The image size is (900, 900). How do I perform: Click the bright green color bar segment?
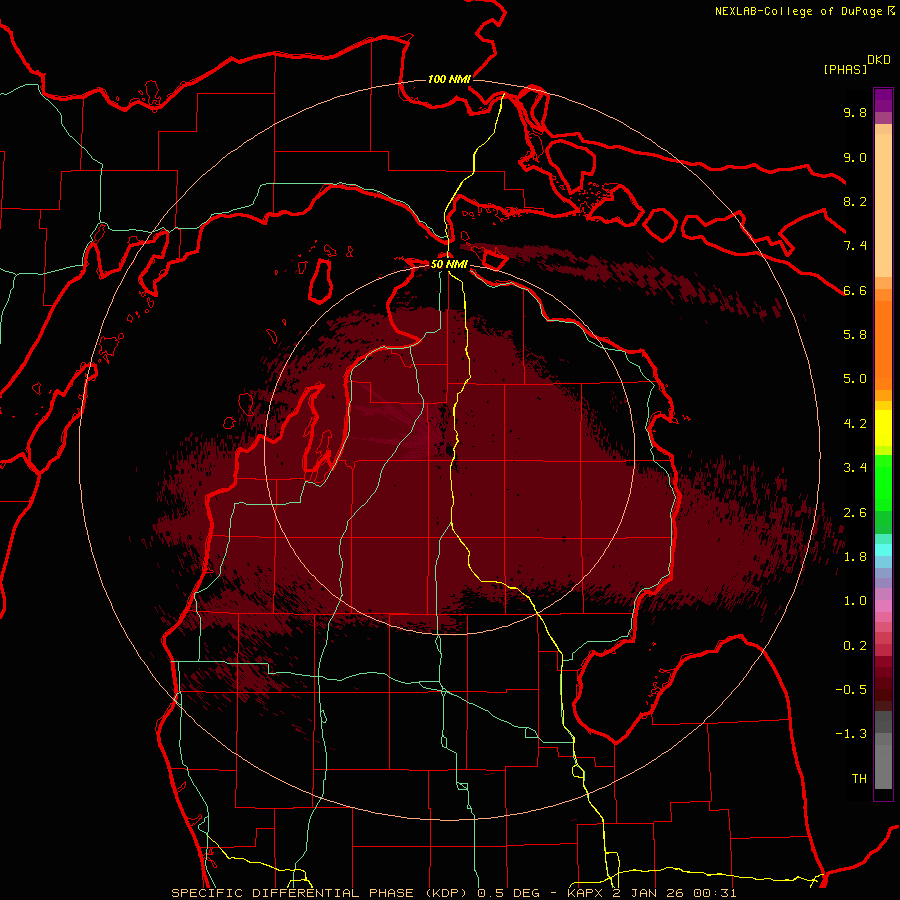883,482
